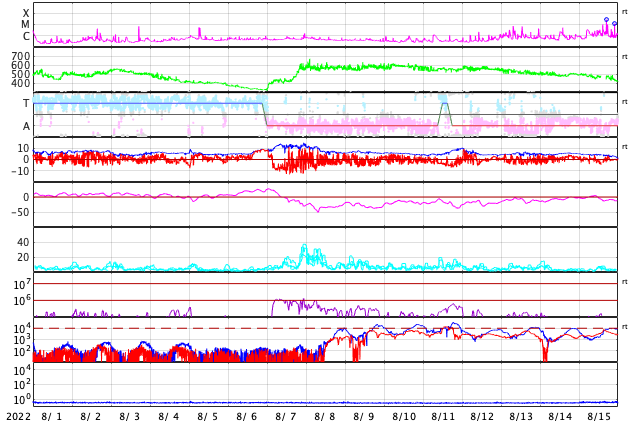Click the '10^0' axis label
Image resolution: width=634 pixels, height=424 pixels.
(x=22, y=400)
